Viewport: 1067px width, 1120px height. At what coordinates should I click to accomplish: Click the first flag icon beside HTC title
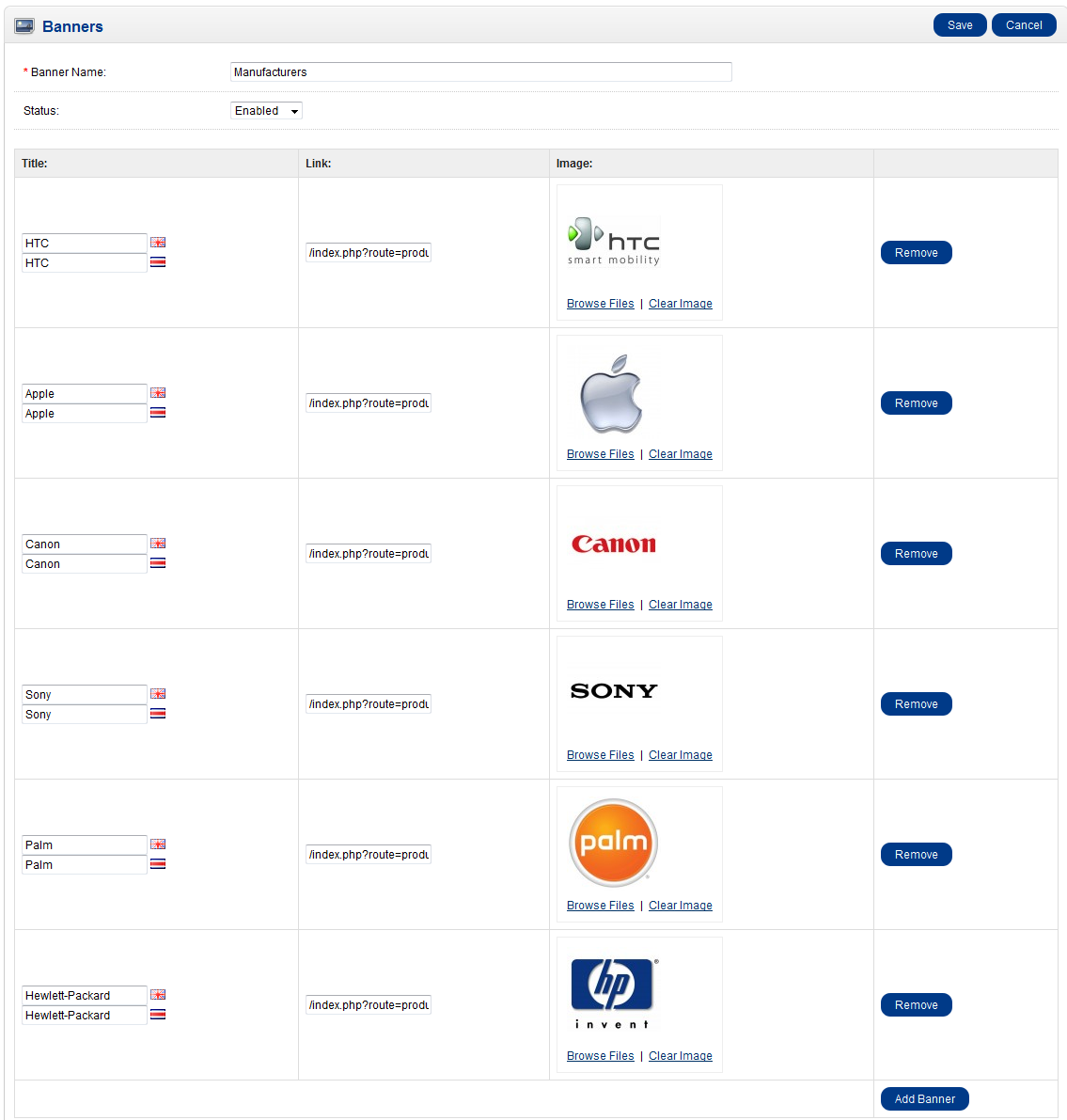[158, 243]
